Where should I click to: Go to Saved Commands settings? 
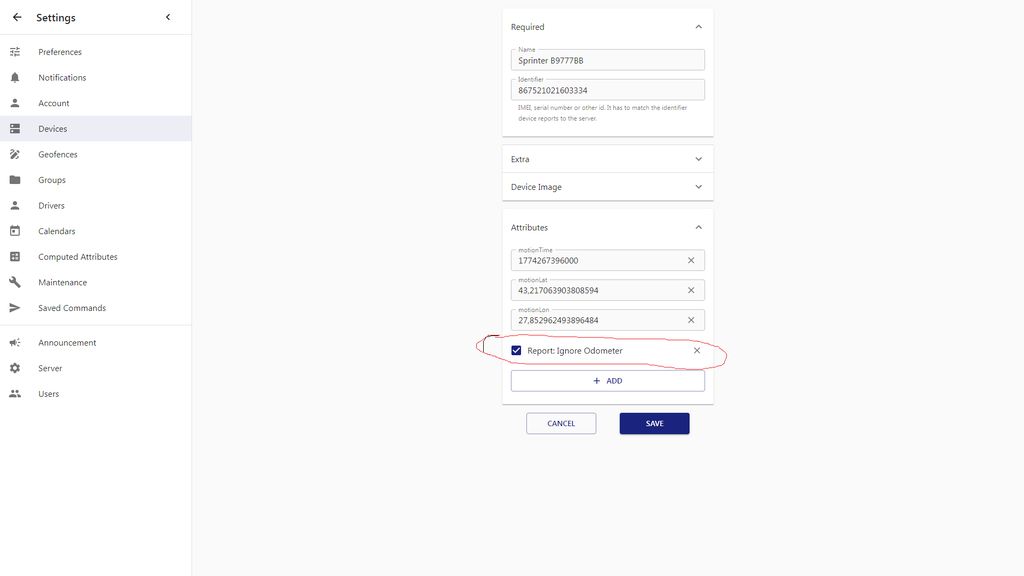(72, 308)
